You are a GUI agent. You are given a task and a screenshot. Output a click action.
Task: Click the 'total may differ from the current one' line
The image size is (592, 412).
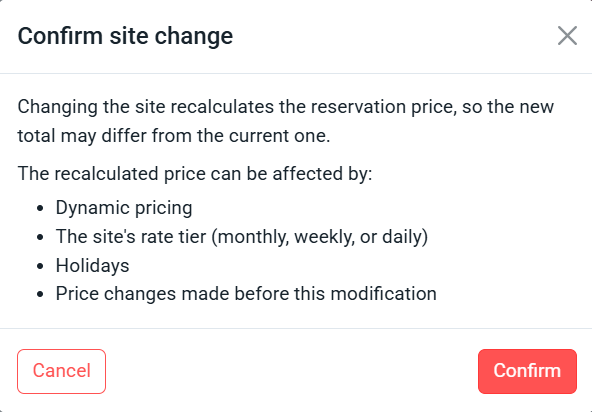[174, 136]
